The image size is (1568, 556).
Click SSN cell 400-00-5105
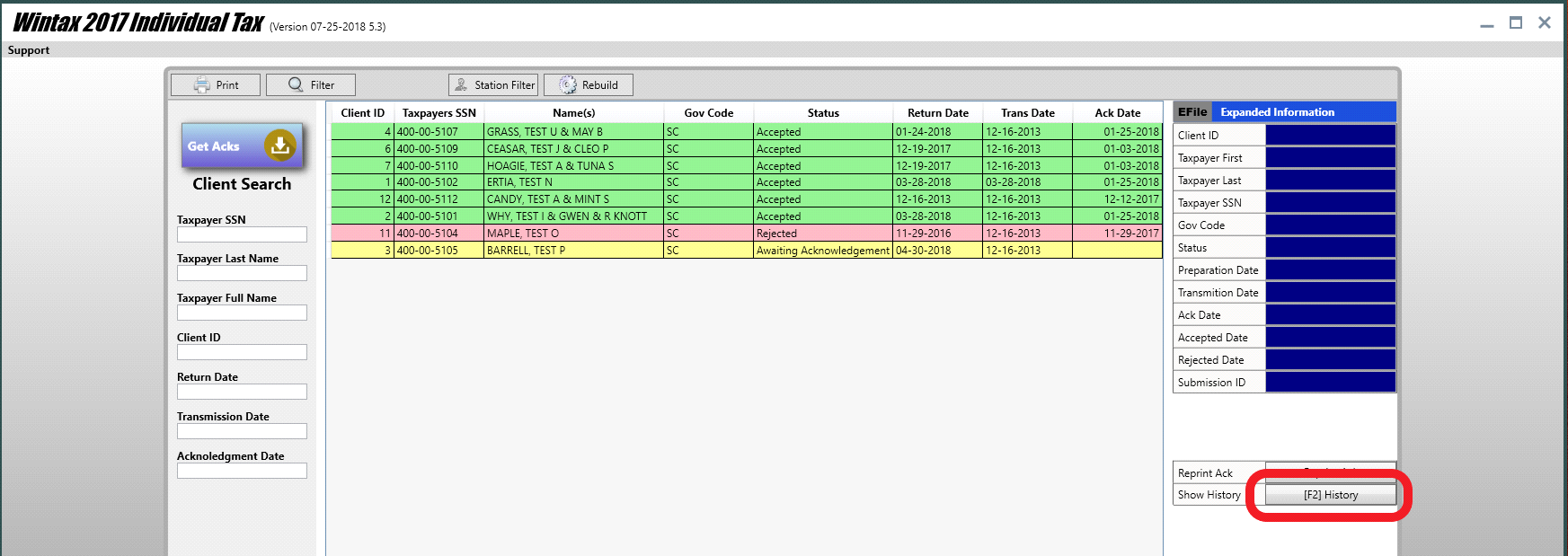pyautogui.click(x=439, y=251)
